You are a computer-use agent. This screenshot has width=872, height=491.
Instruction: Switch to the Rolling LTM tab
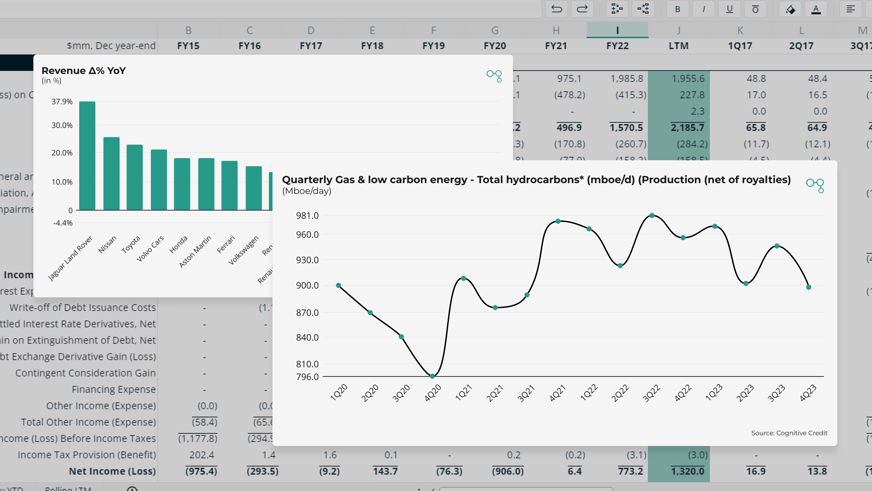coord(68,488)
